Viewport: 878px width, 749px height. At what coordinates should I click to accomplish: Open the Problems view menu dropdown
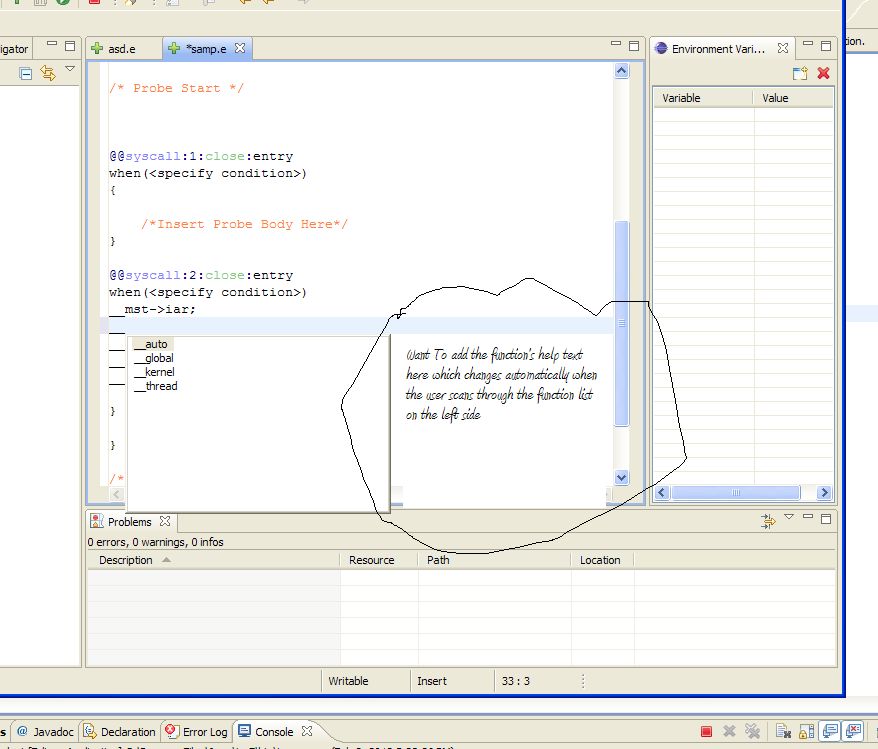click(x=789, y=517)
